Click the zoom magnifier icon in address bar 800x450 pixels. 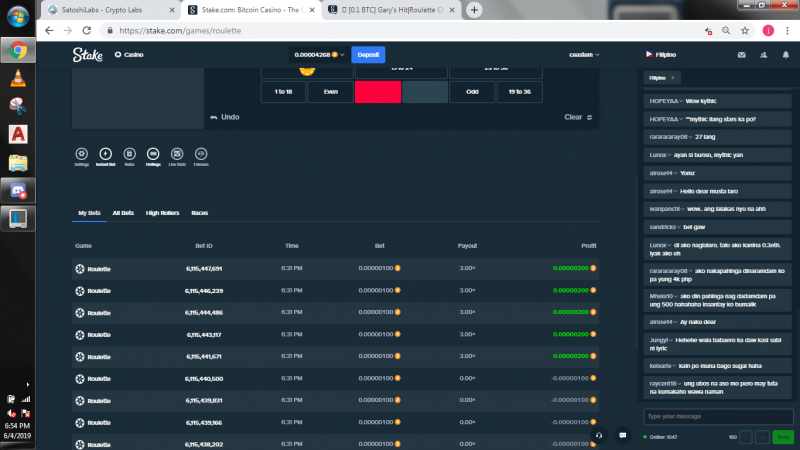(x=726, y=31)
